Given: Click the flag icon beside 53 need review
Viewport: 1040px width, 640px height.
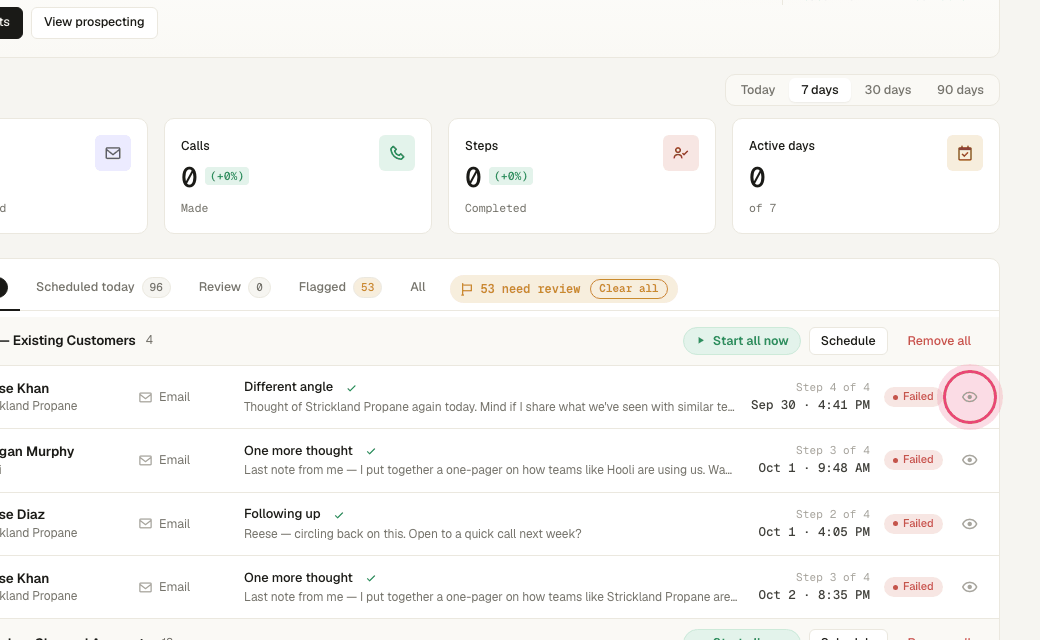Looking at the screenshot, I should click(x=466, y=289).
